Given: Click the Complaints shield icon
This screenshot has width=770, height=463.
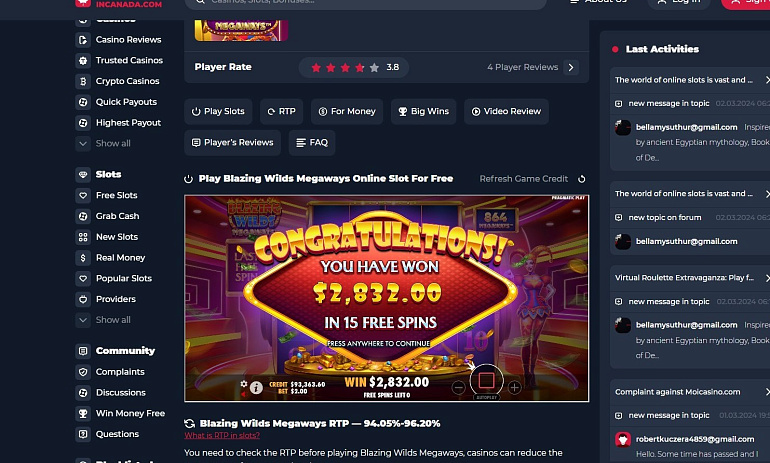Looking at the screenshot, I should click(83, 372).
